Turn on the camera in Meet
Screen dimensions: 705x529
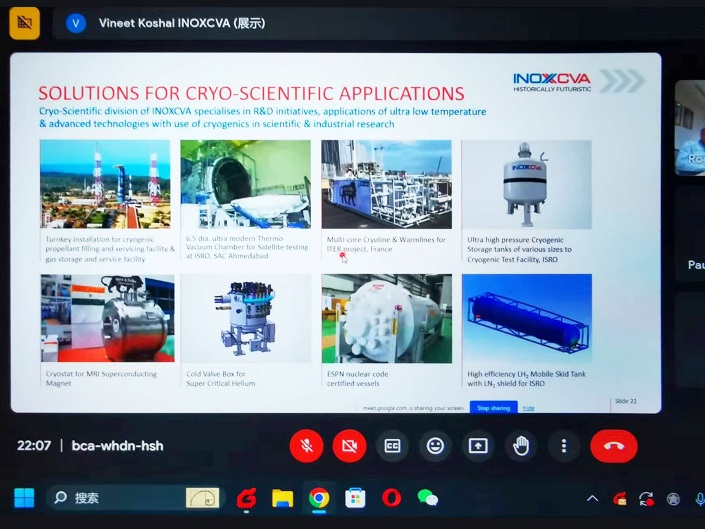click(349, 446)
